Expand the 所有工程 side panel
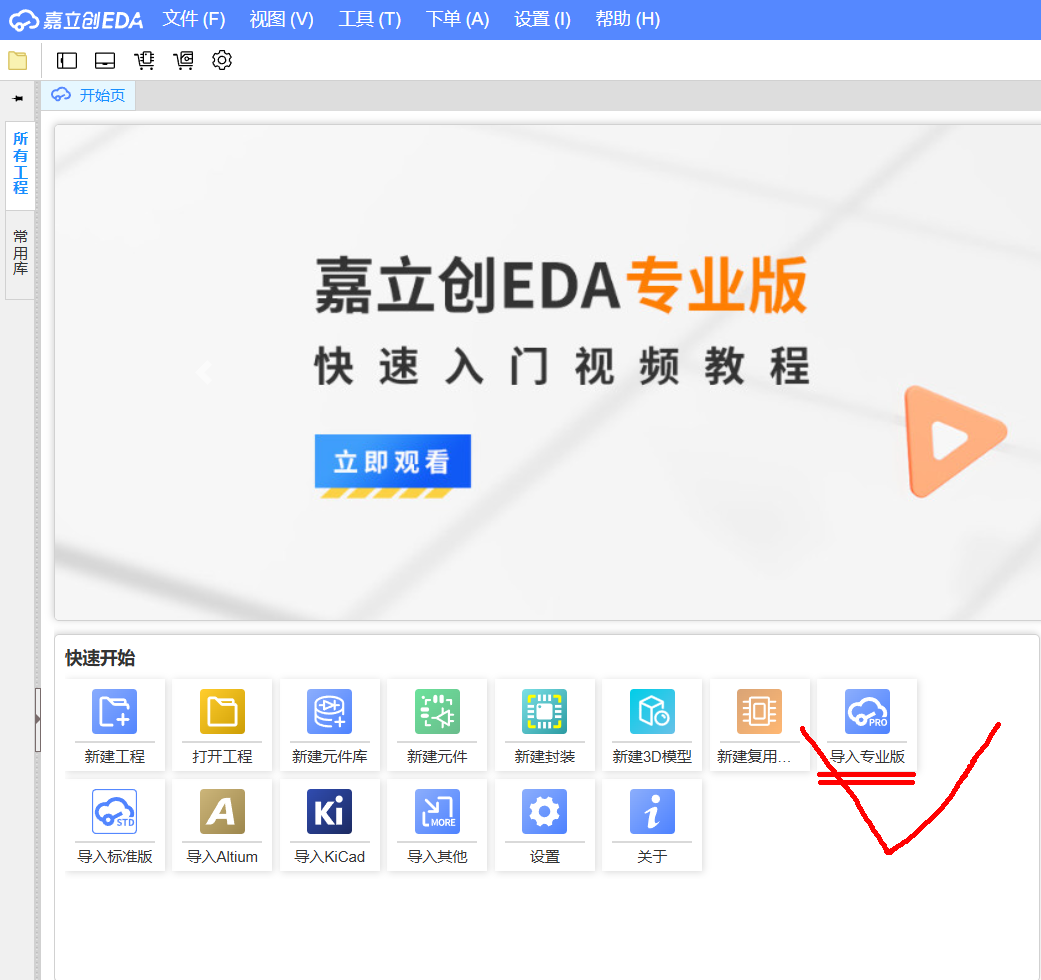 coord(19,166)
